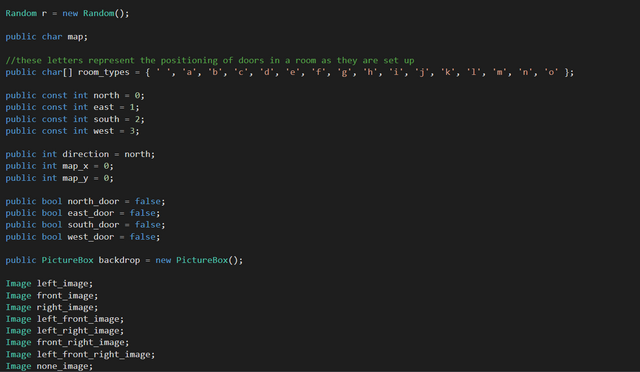Click the none_image declaration
This screenshot has width=640, height=372.
point(49,366)
